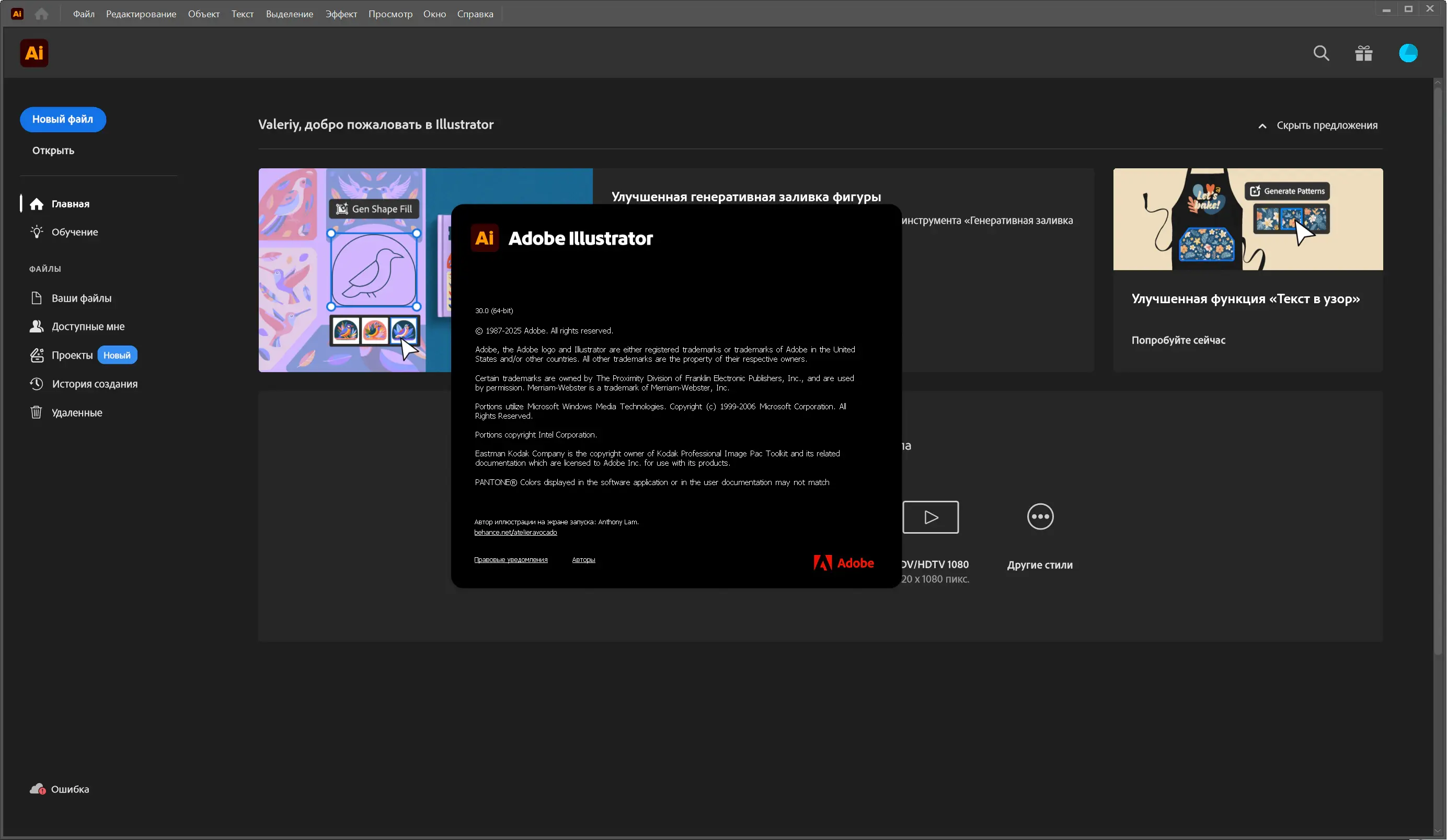Select Другие стили ellipsis preset icon
1447x840 pixels.
point(1039,517)
